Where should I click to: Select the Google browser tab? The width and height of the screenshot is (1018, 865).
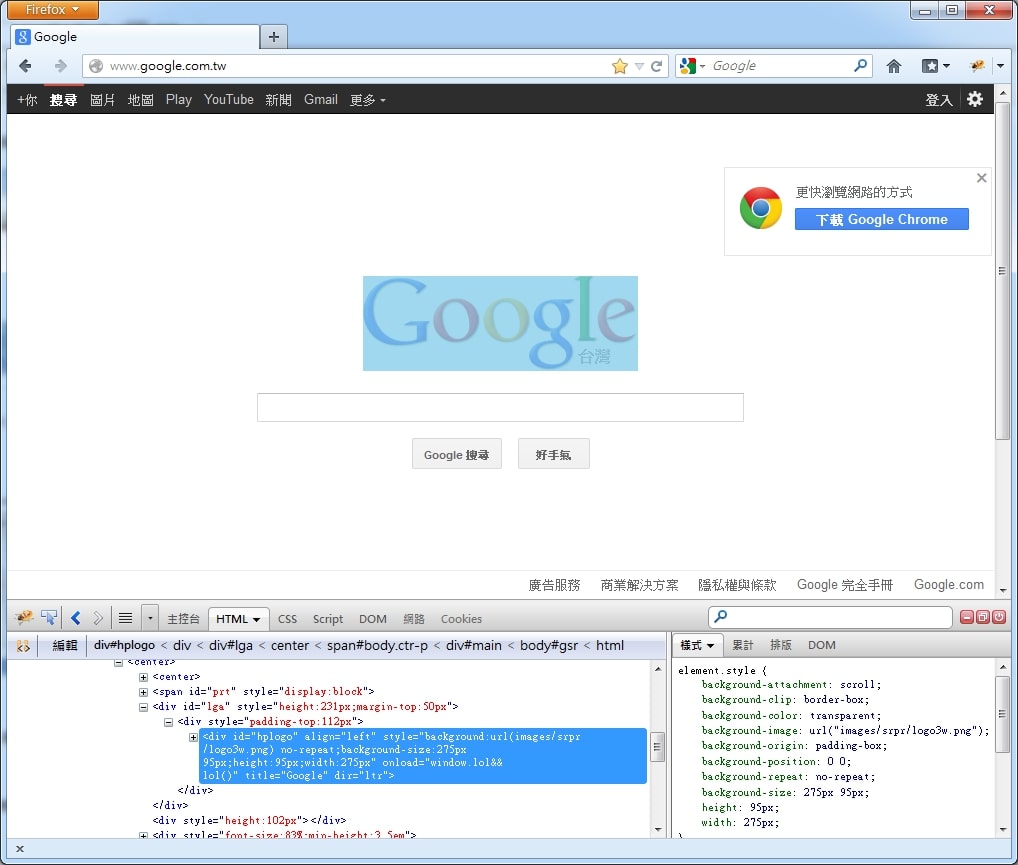[135, 37]
